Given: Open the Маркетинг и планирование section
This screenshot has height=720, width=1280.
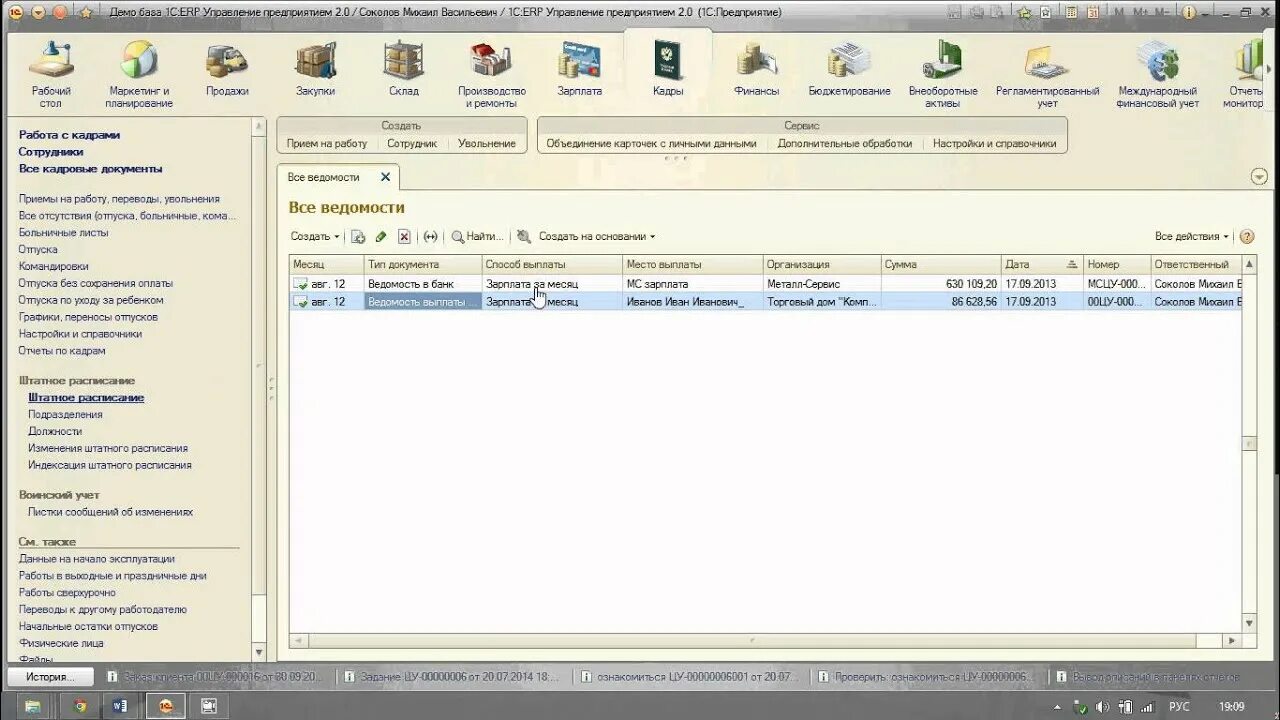Looking at the screenshot, I should point(139,75).
